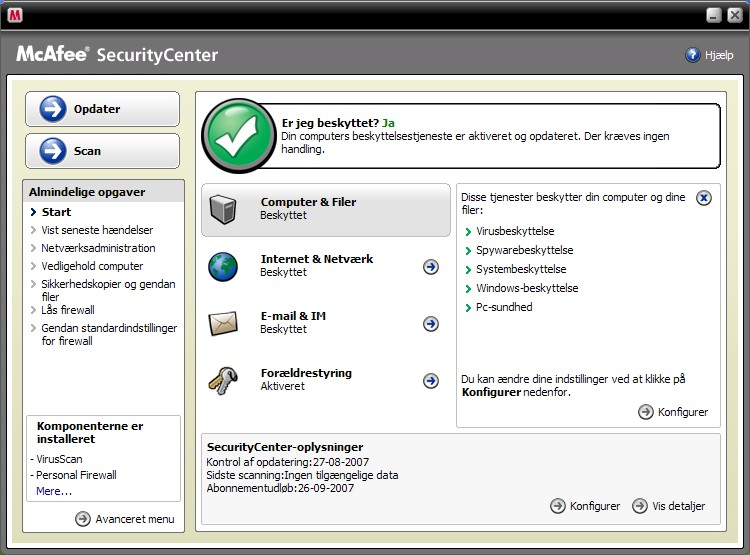
Task: Click the Forældrestyring keys icon
Action: coord(223,380)
